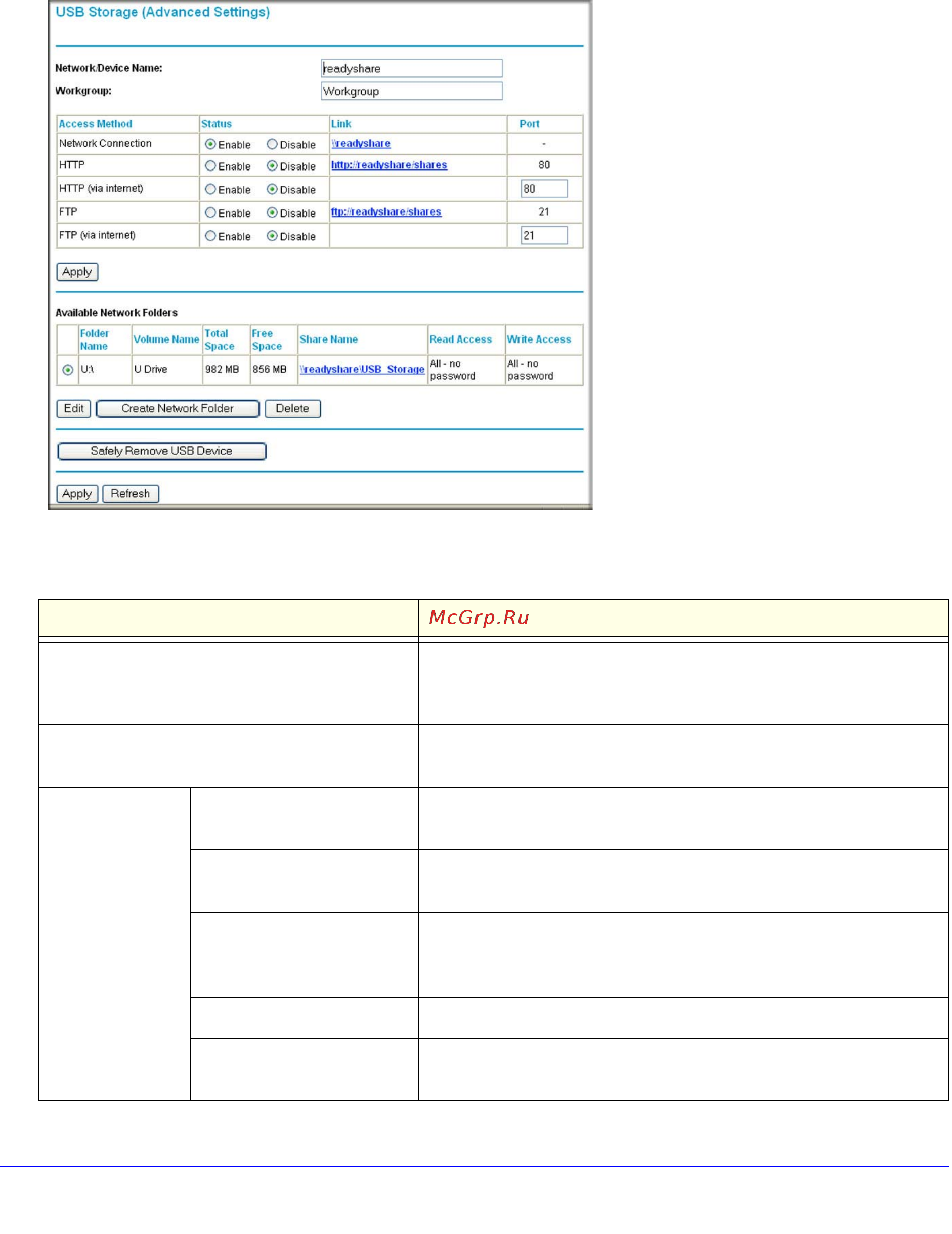Click the Read Access column header
Screen dimensions: 952x1234
pos(460,339)
